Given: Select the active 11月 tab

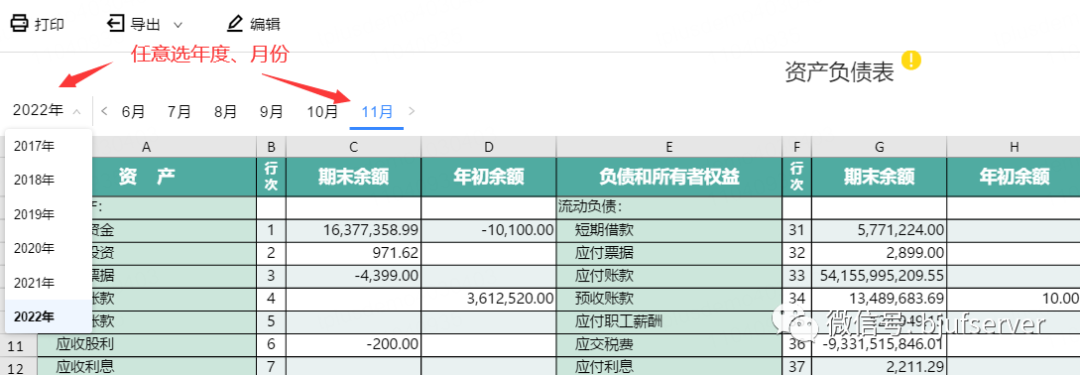Looking at the screenshot, I should coord(377,111).
